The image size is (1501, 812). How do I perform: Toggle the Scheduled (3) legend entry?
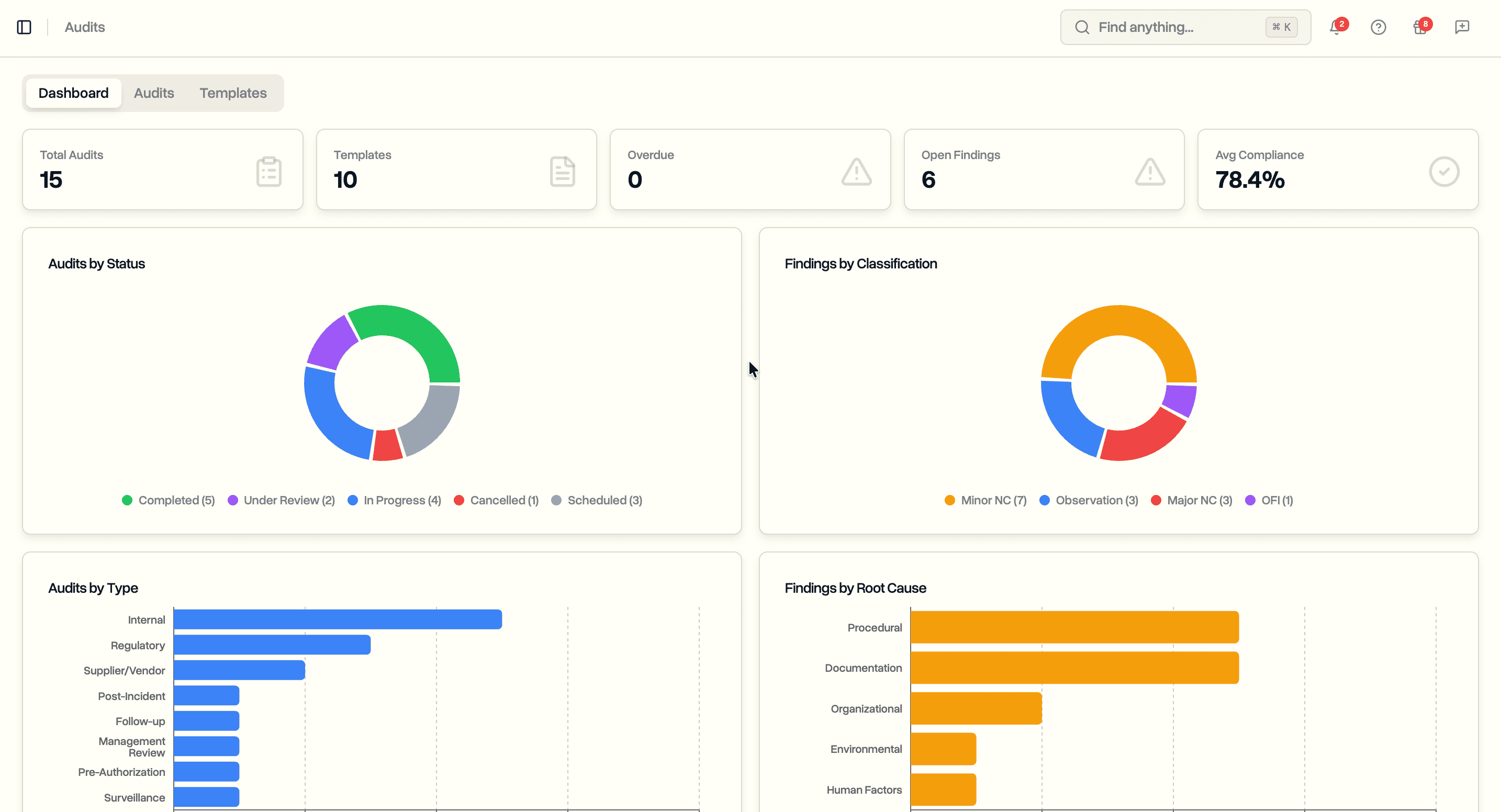tap(596, 500)
